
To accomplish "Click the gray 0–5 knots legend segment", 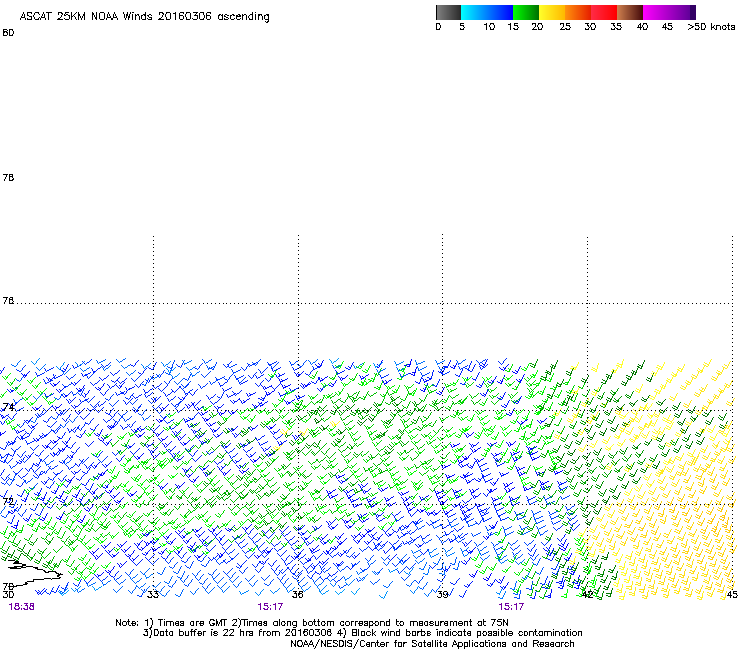I will pyautogui.click(x=448, y=12).
